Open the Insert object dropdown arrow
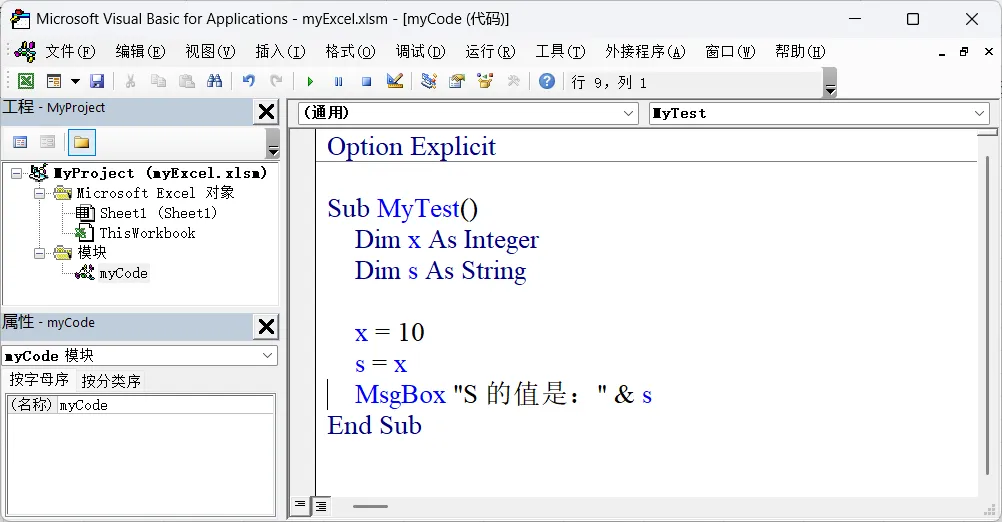1002x522 pixels. point(75,81)
